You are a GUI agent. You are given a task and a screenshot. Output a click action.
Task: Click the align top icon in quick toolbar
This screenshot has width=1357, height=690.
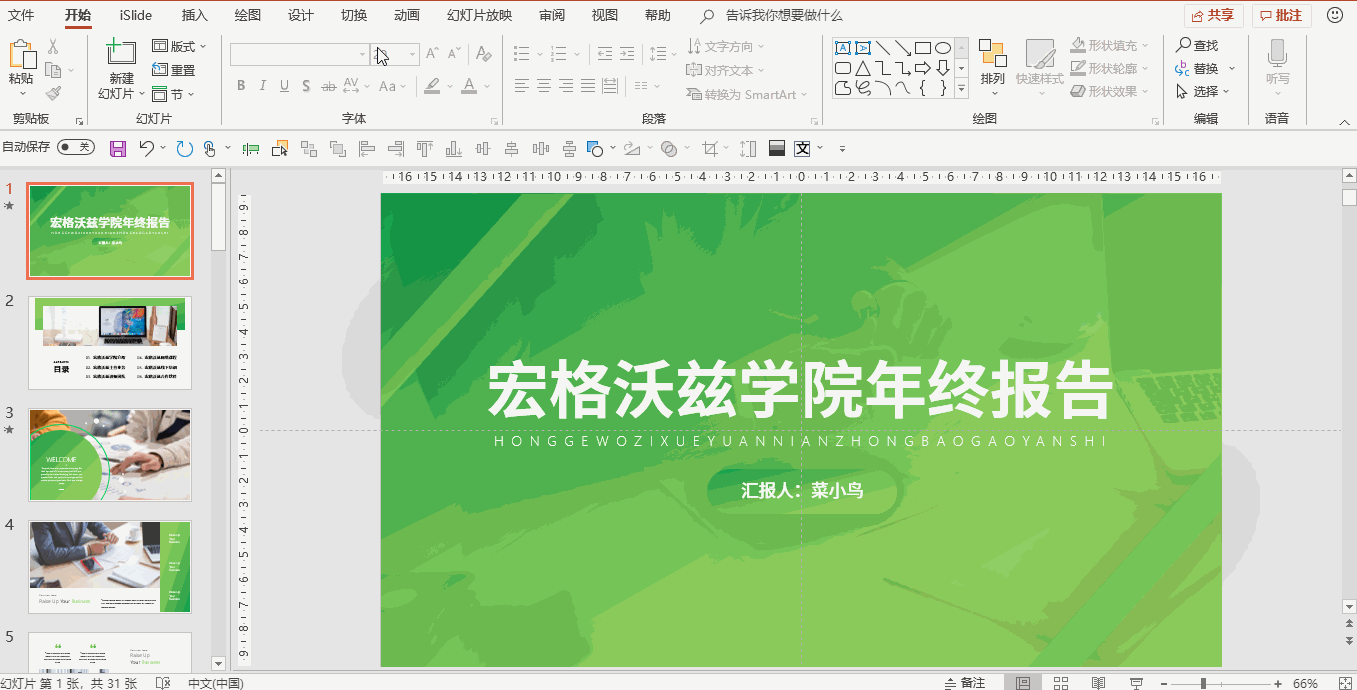(x=425, y=149)
